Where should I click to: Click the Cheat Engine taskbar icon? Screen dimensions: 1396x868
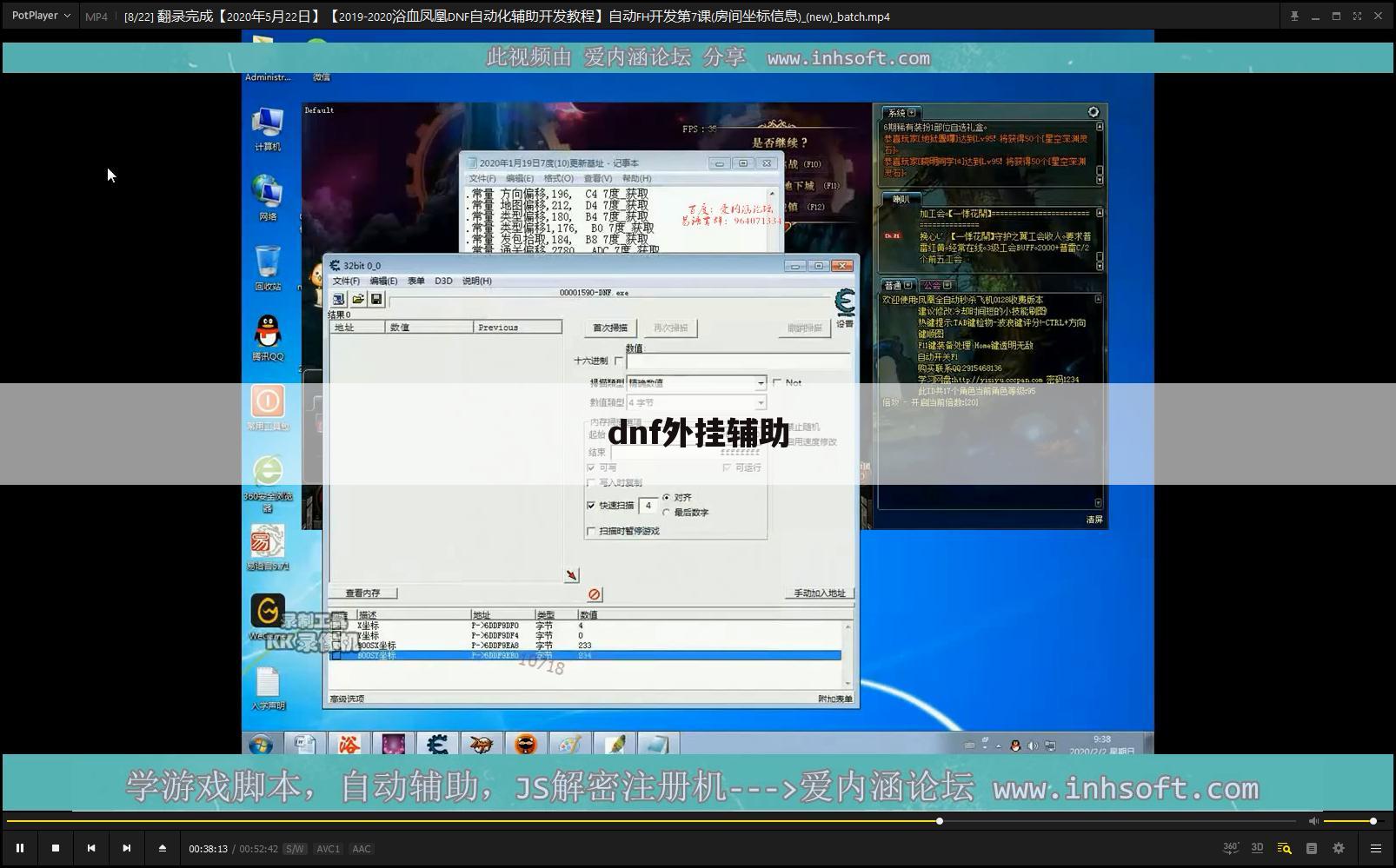coord(437,744)
